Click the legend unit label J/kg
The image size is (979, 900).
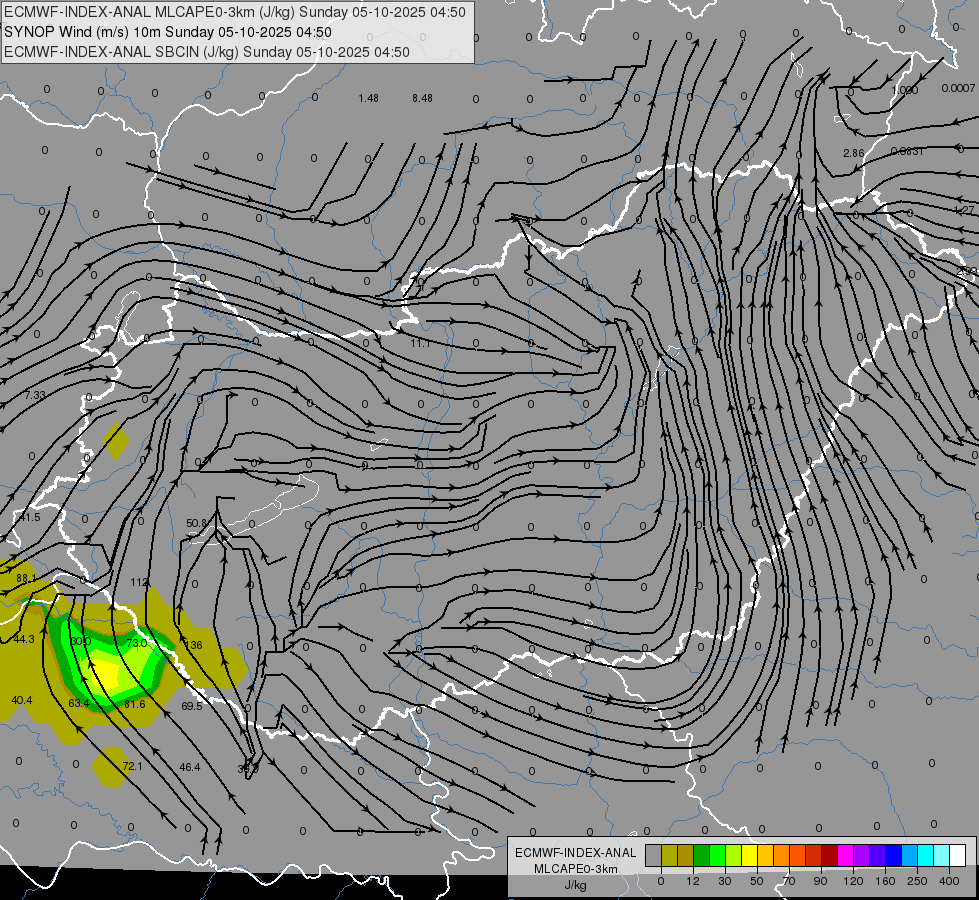click(575, 885)
